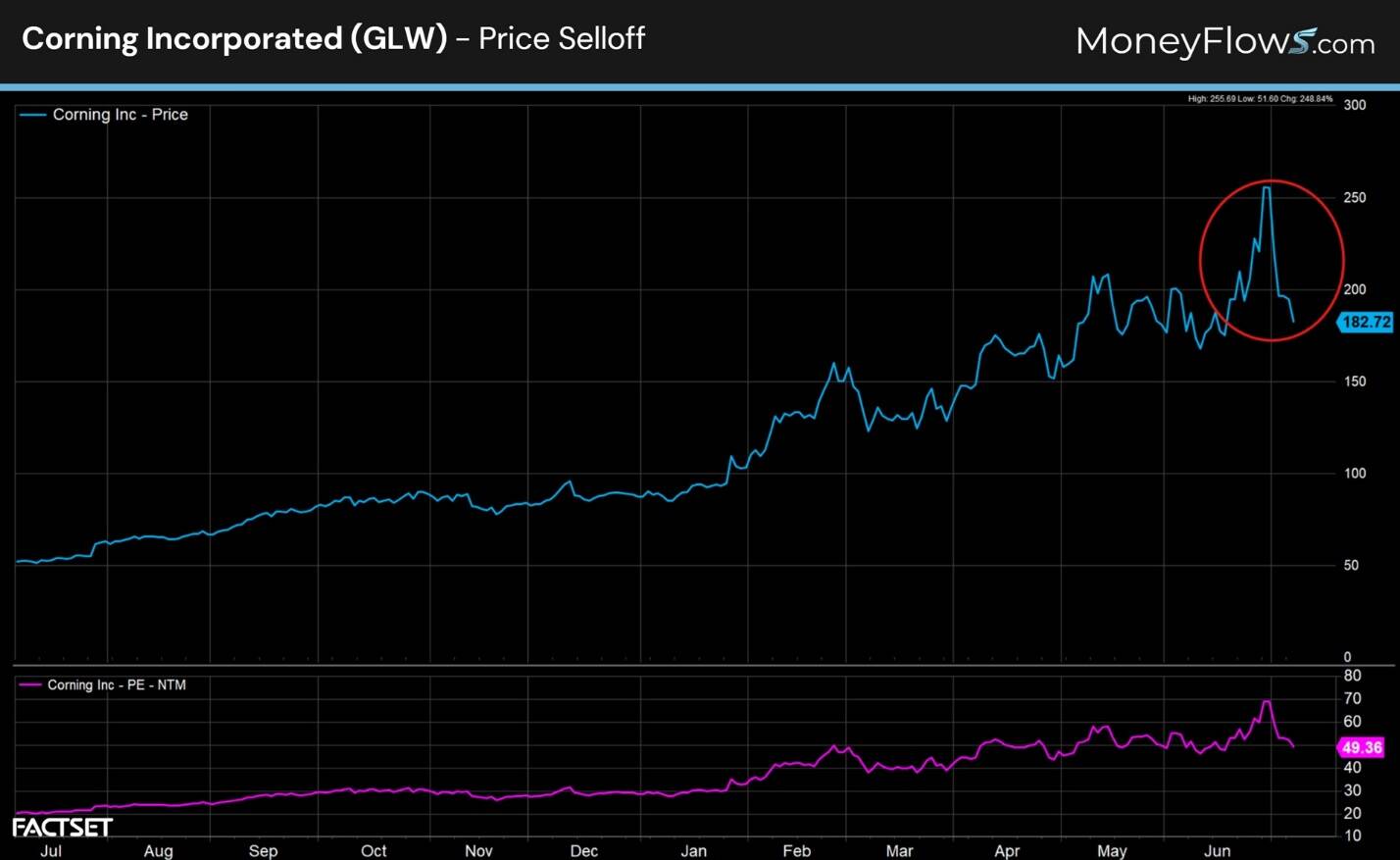Screen dimensions: 1400x860
Task: Click the "Corning Incorporated (GLW)" chart title
Action: [x=234, y=39]
